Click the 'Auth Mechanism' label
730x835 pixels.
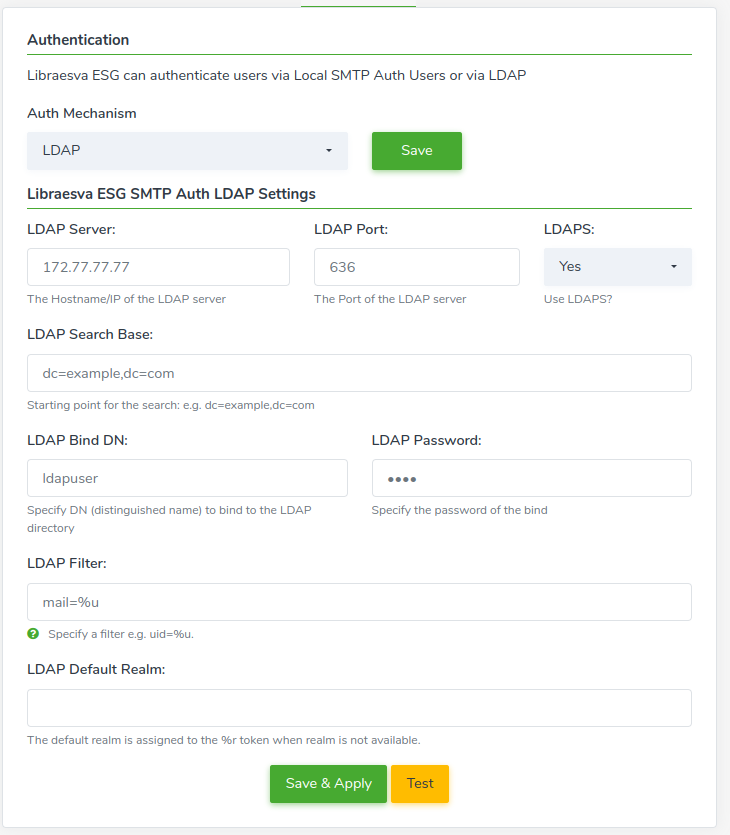pyautogui.click(x=82, y=113)
